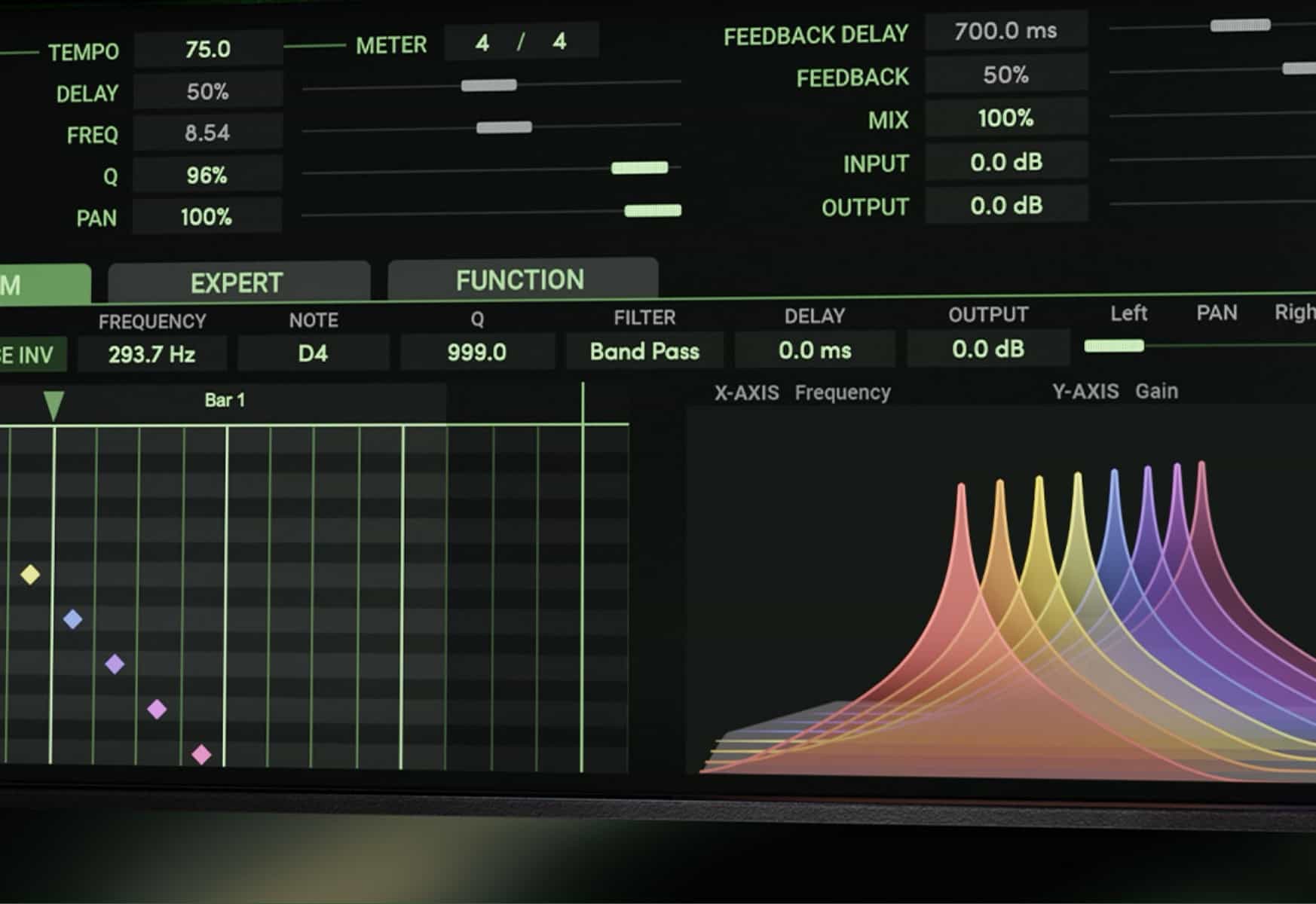Click the Q slider handle

(x=639, y=168)
